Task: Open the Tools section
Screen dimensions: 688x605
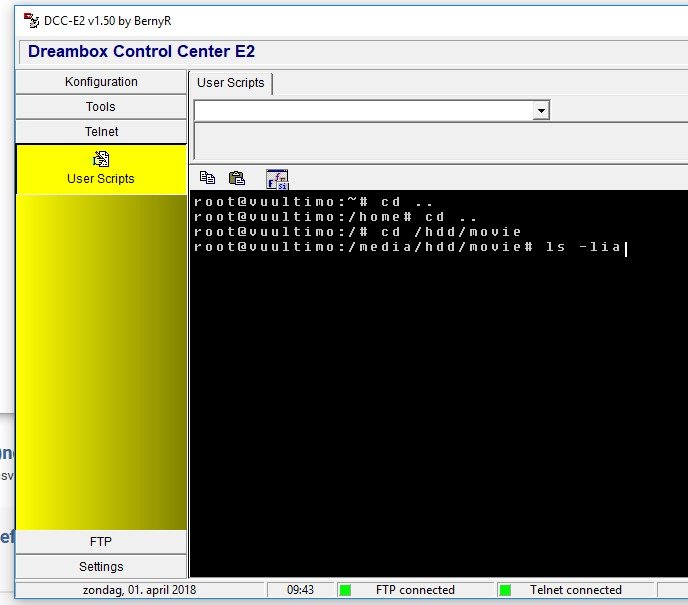Action: [x=101, y=107]
